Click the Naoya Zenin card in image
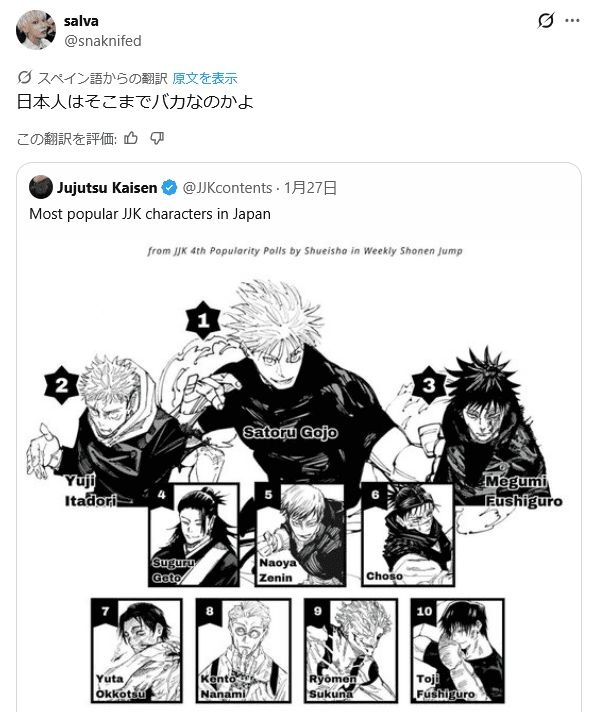This screenshot has width=598, height=712. 300,535
